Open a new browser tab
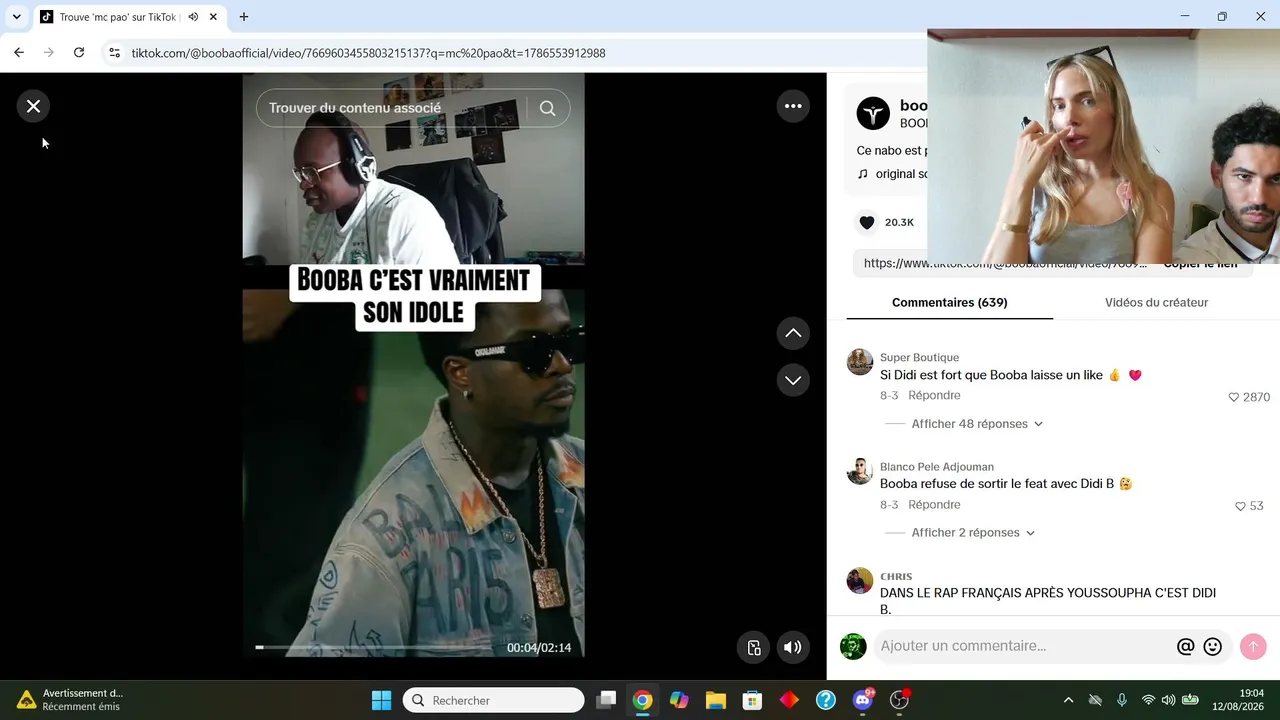Screen dimensions: 1280x720 [244, 17]
